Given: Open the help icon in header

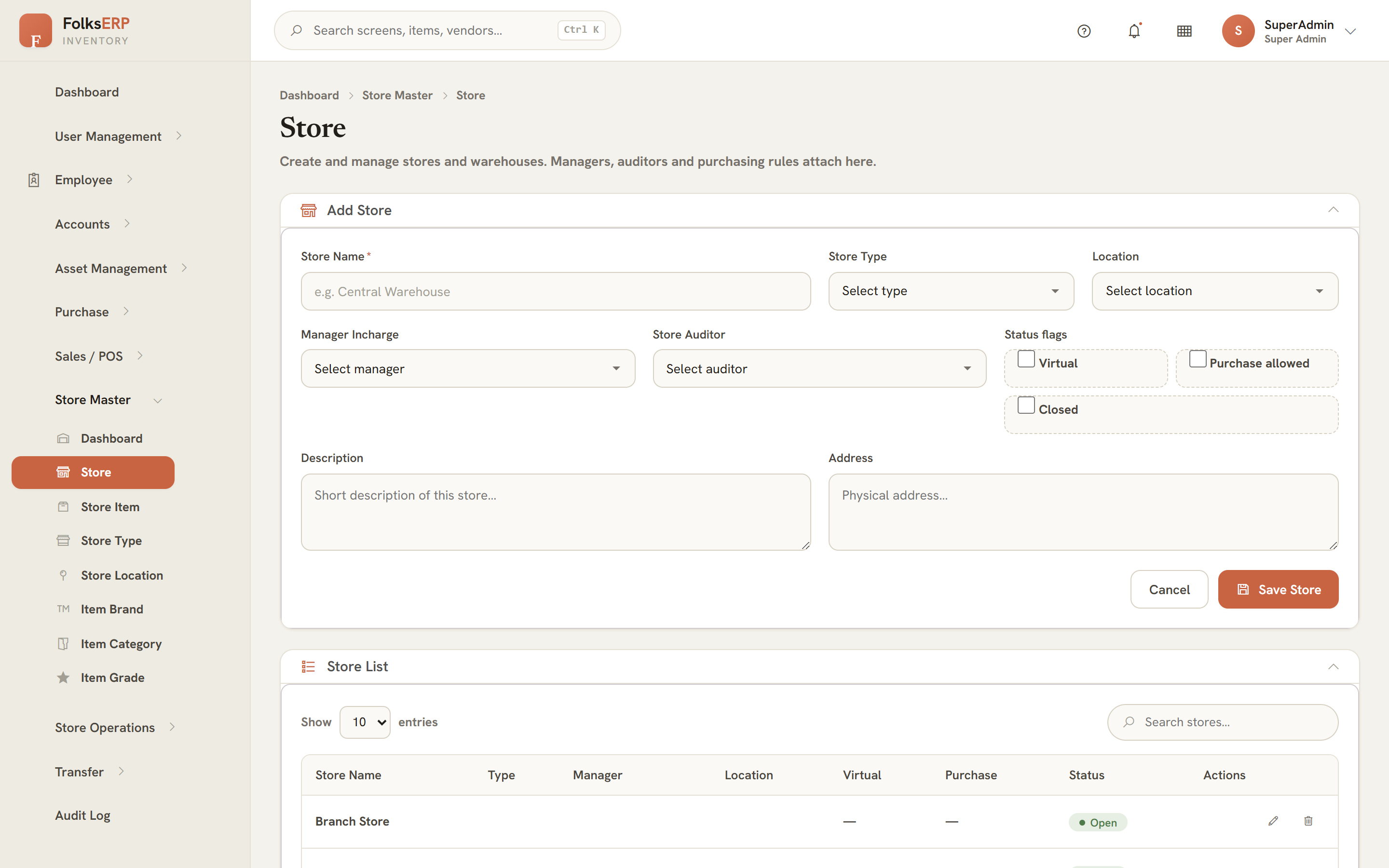Looking at the screenshot, I should pos(1084,31).
